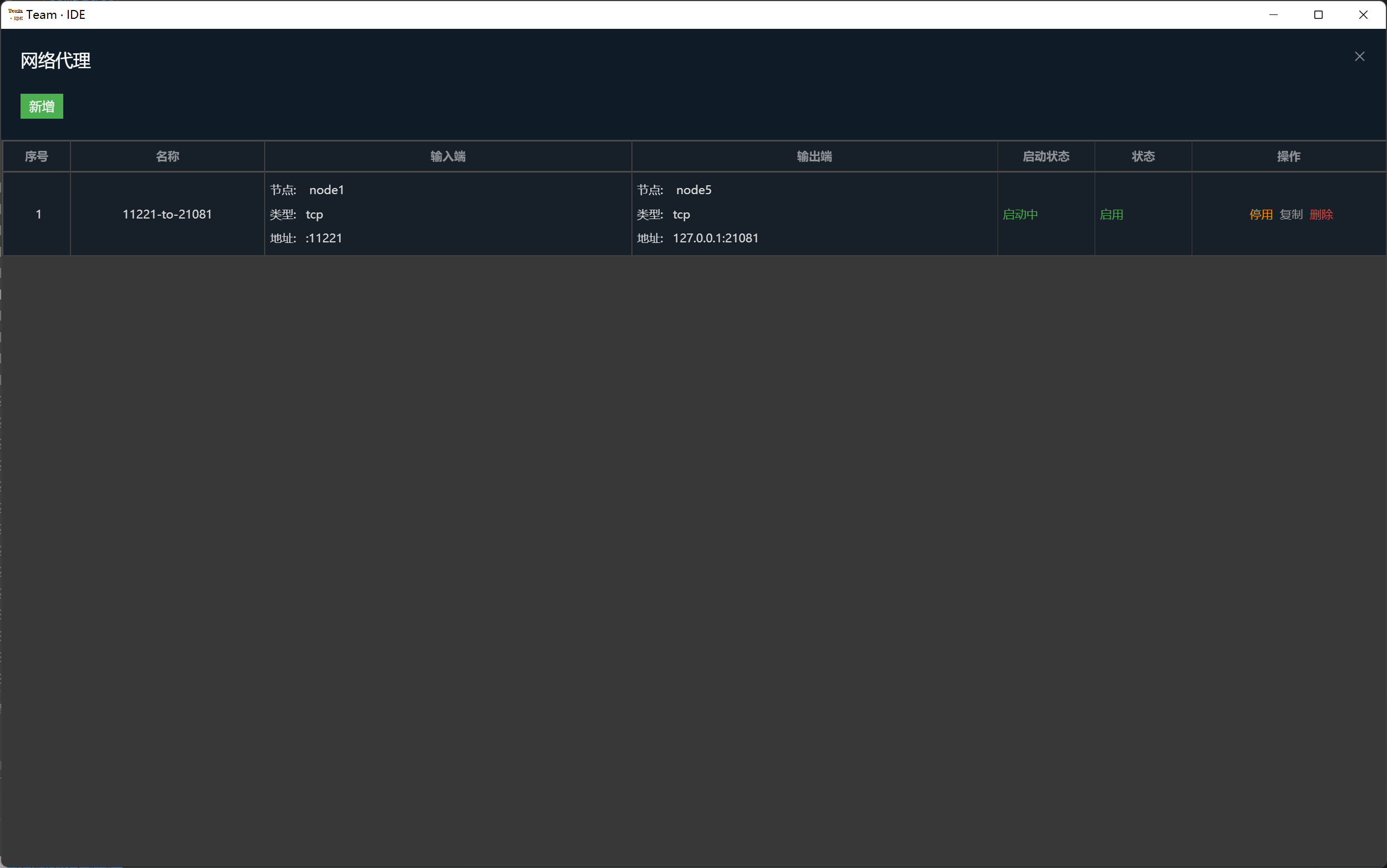Close the Team IDE window
Image resolution: width=1387 pixels, height=868 pixels.
tap(1363, 14)
